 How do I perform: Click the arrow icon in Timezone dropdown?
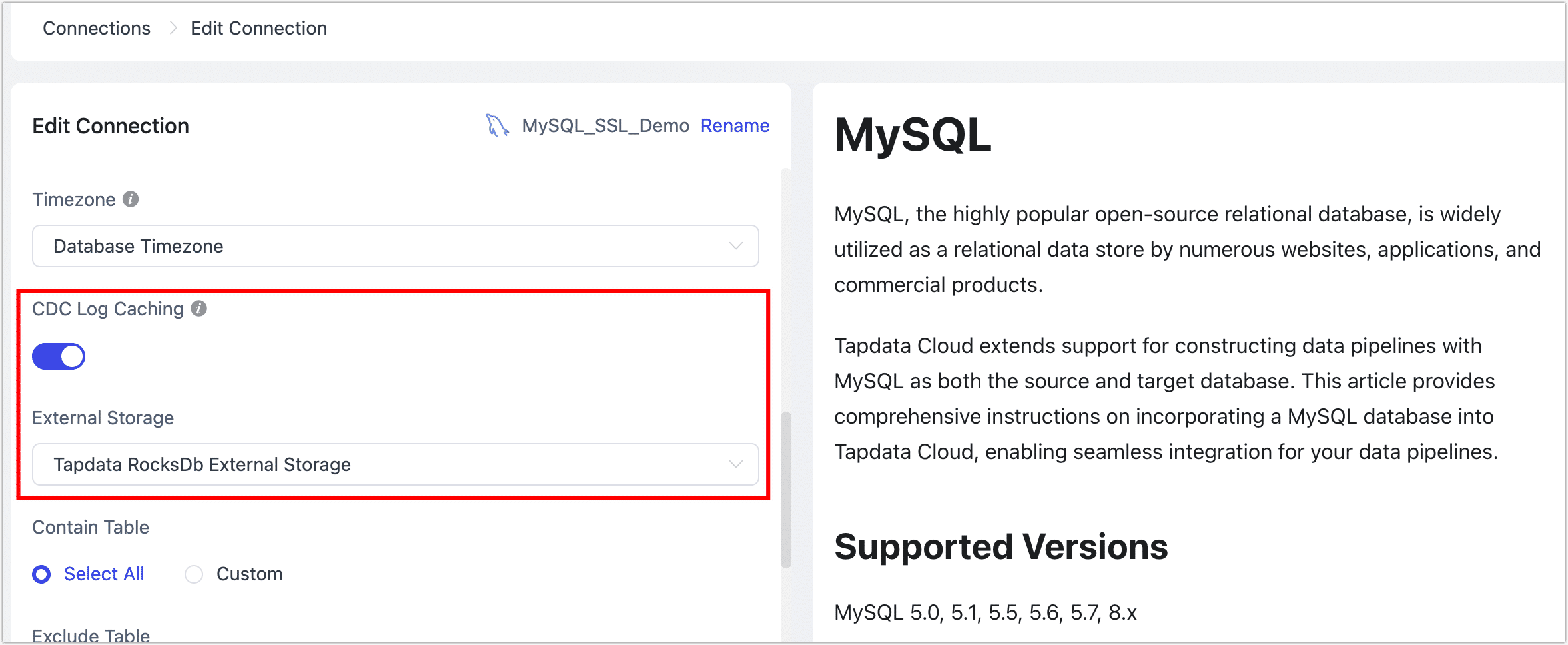pos(735,246)
